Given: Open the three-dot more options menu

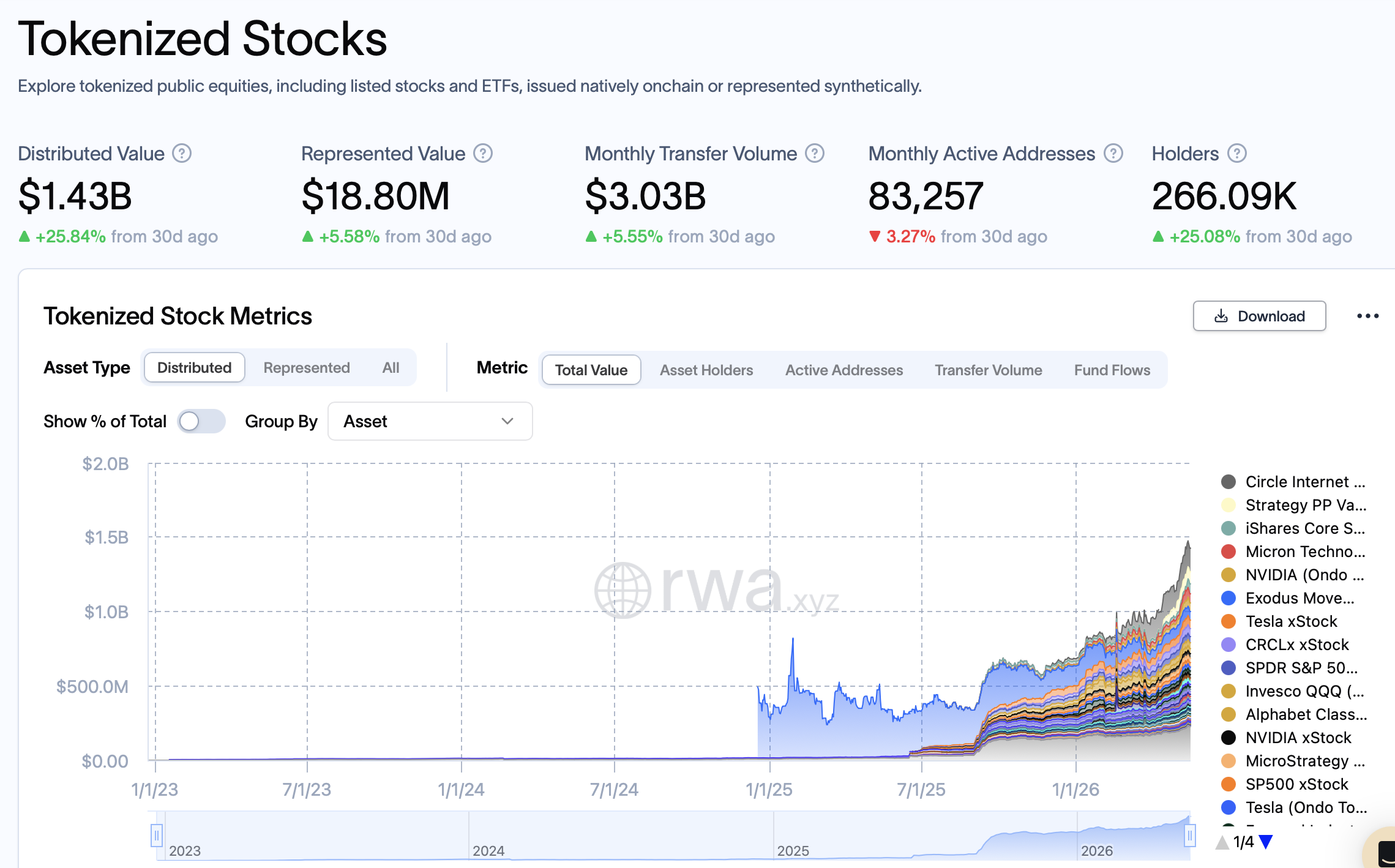Looking at the screenshot, I should (x=1367, y=316).
